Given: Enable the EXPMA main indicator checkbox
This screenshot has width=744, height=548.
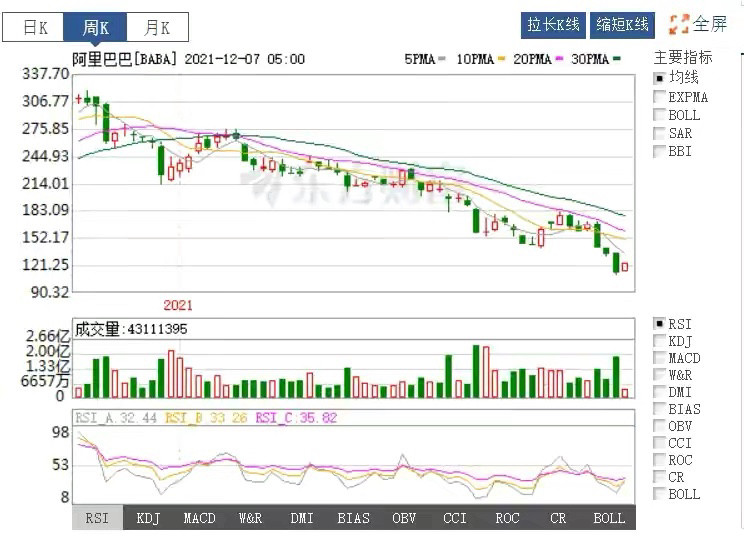Looking at the screenshot, I should (659, 96).
